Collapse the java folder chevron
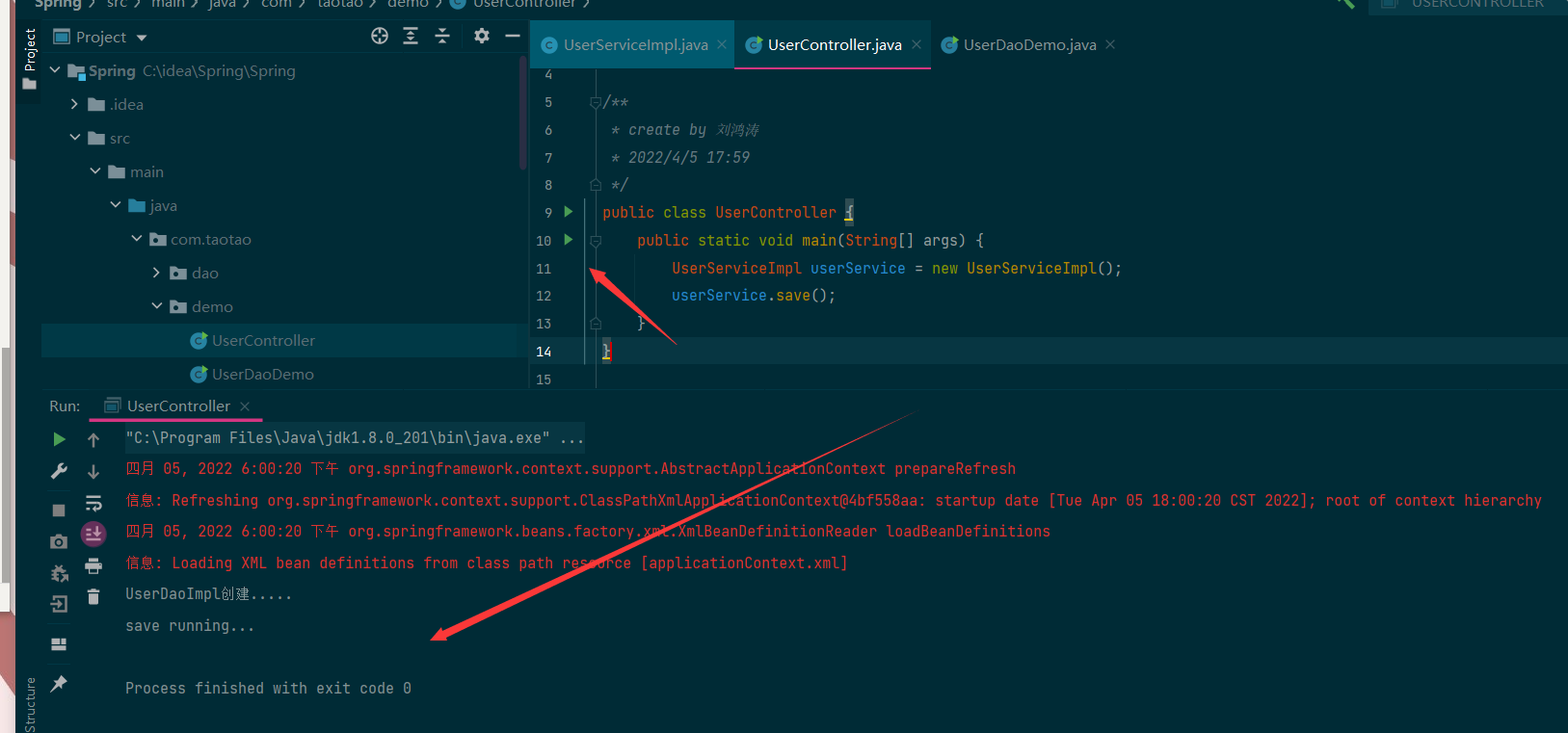The height and width of the screenshot is (733, 1568). point(116,205)
